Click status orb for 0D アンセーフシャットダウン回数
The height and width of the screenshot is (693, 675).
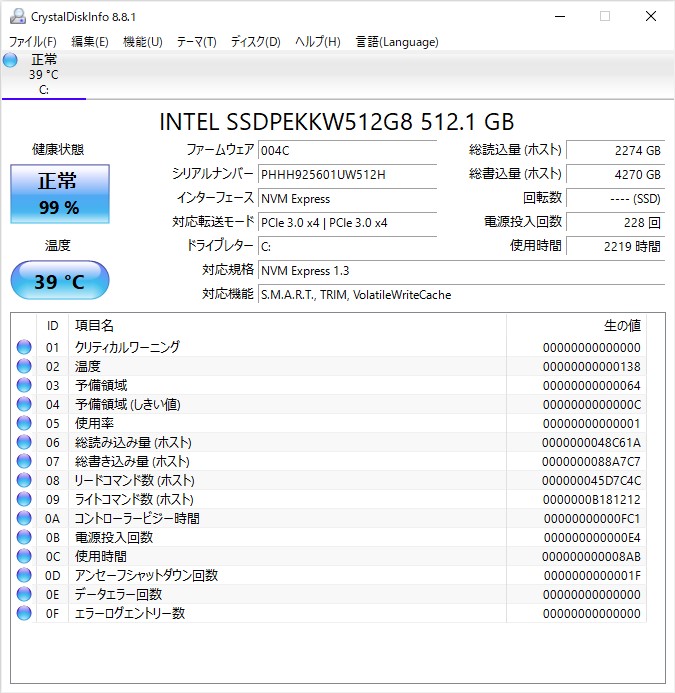(24, 575)
